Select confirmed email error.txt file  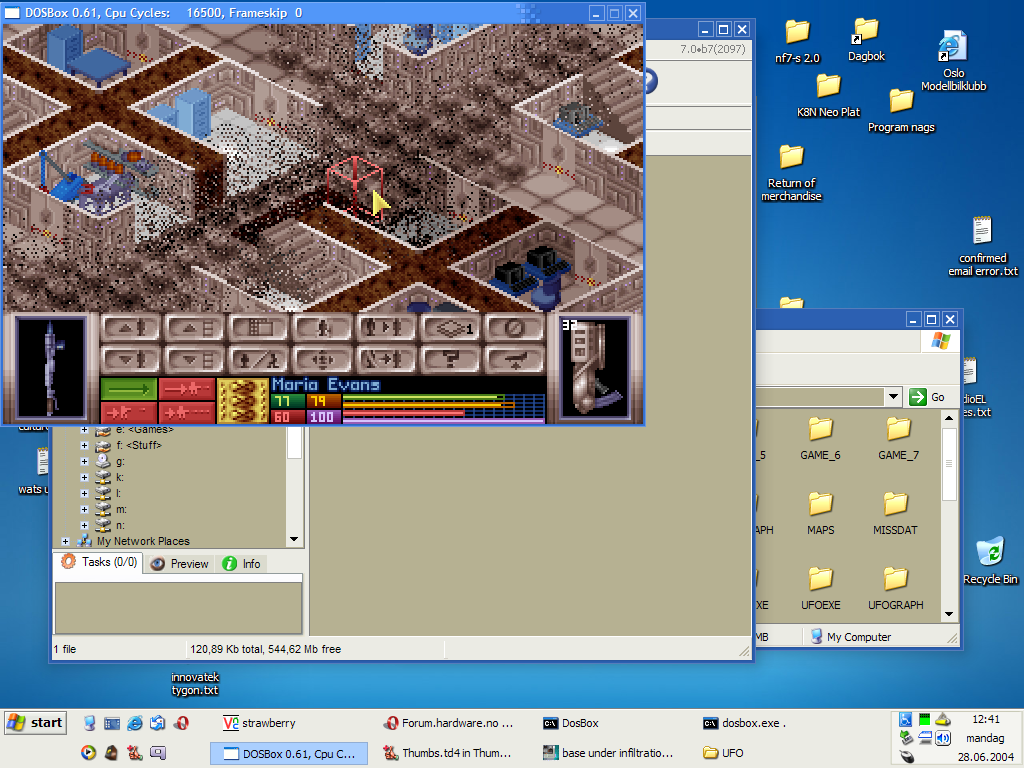[x=982, y=246]
